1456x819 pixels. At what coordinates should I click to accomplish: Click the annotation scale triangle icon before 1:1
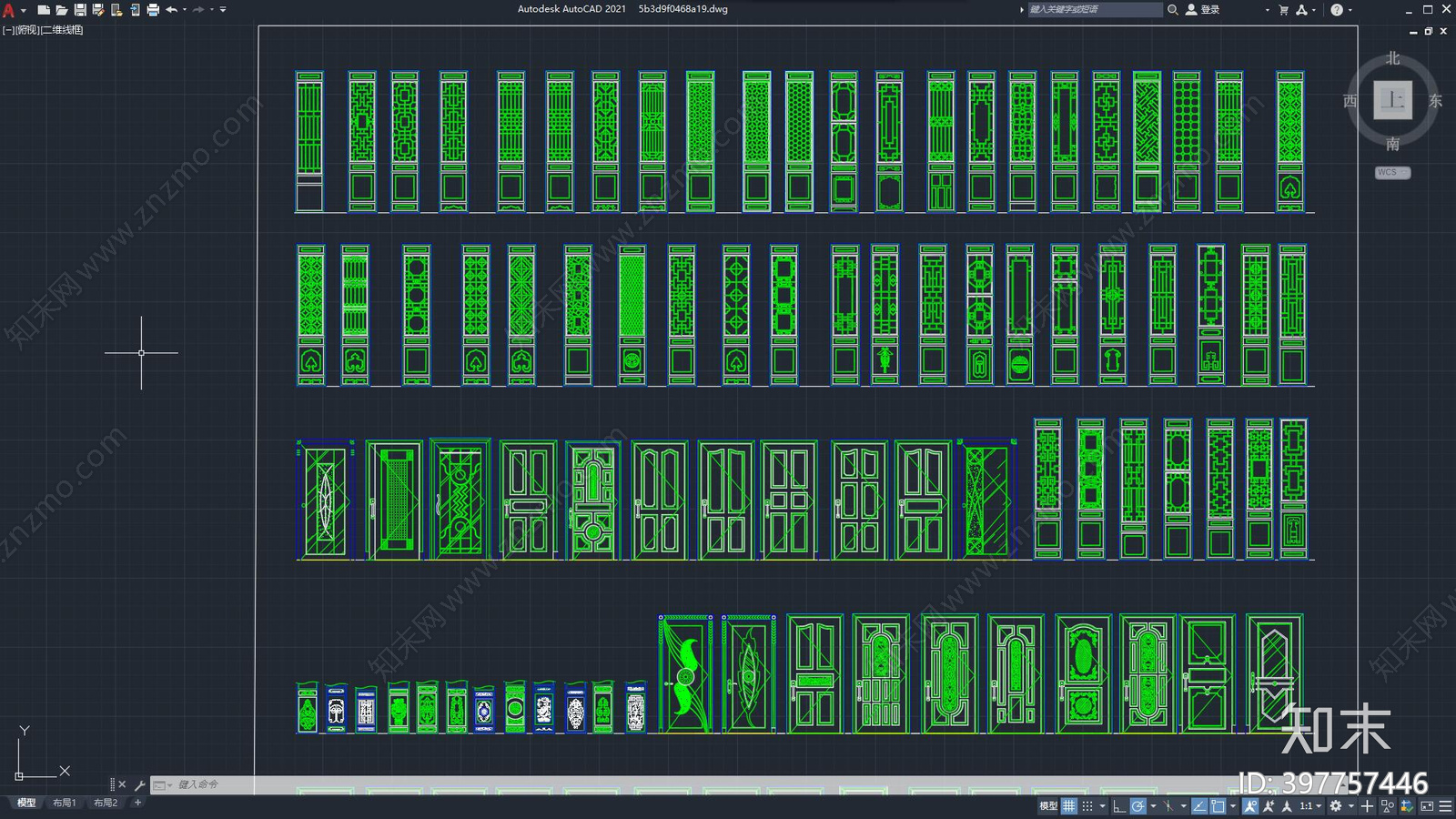[1287, 806]
